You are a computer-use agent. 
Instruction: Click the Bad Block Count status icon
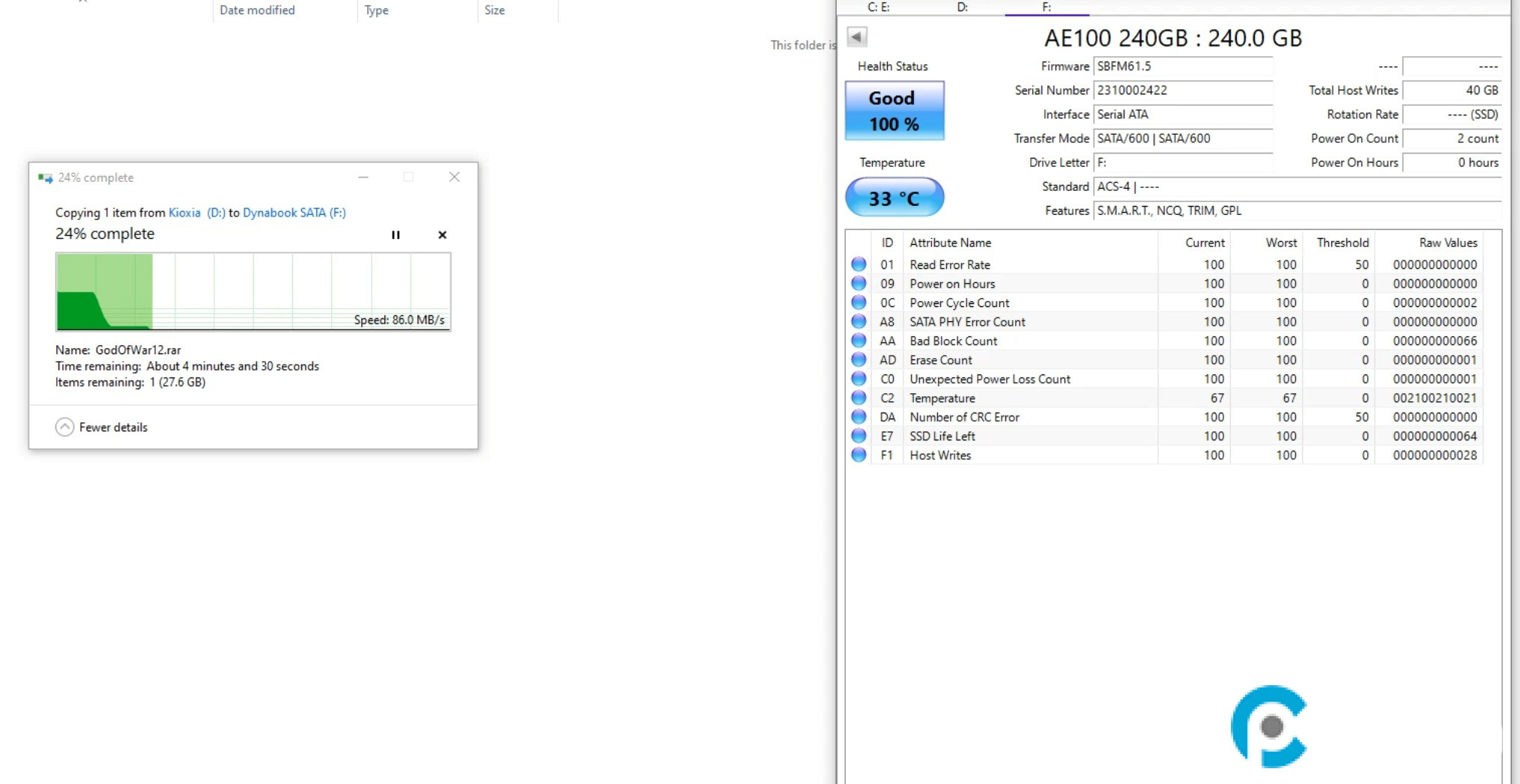click(x=859, y=341)
